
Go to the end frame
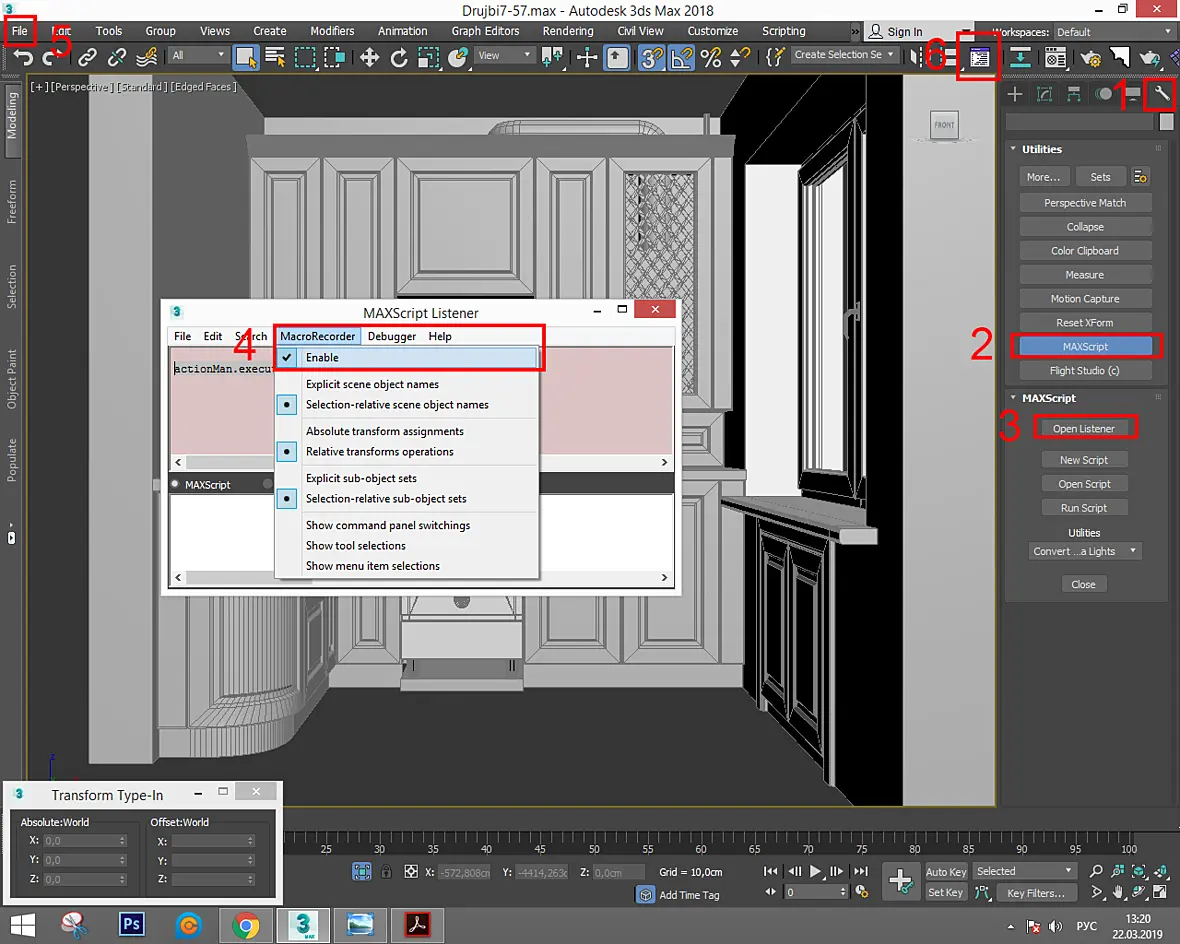[860, 871]
